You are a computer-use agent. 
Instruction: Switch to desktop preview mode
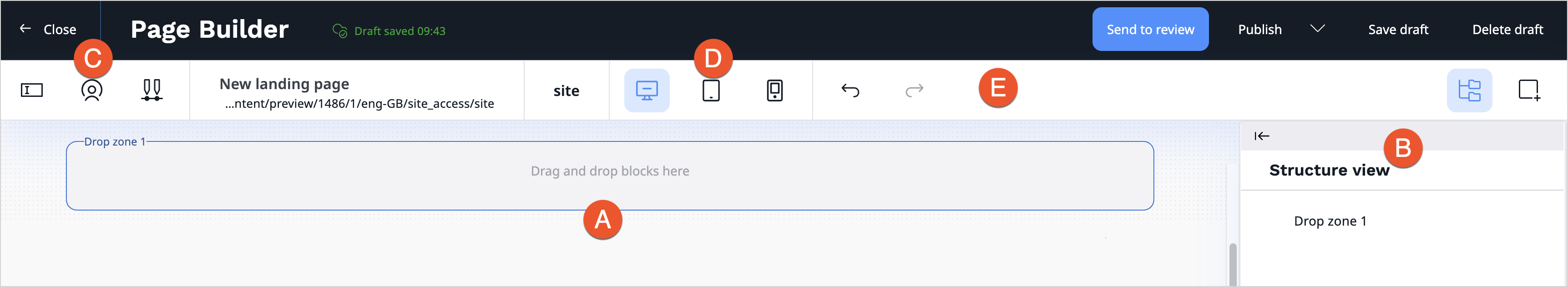pos(647,91)
